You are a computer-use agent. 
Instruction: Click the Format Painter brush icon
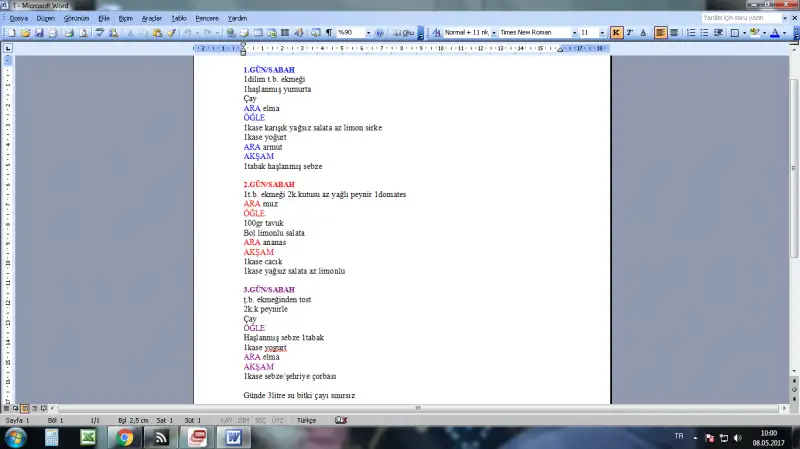pos(171,33)
